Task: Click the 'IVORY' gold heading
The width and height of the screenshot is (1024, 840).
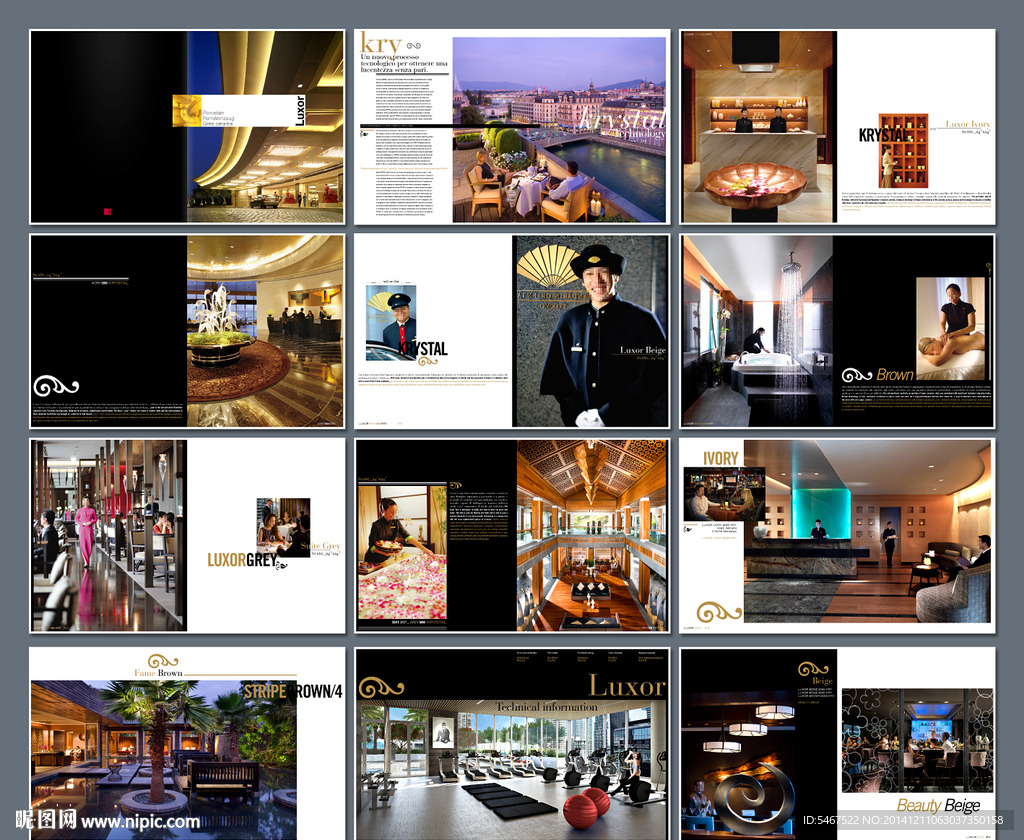Action: [720, 459]
